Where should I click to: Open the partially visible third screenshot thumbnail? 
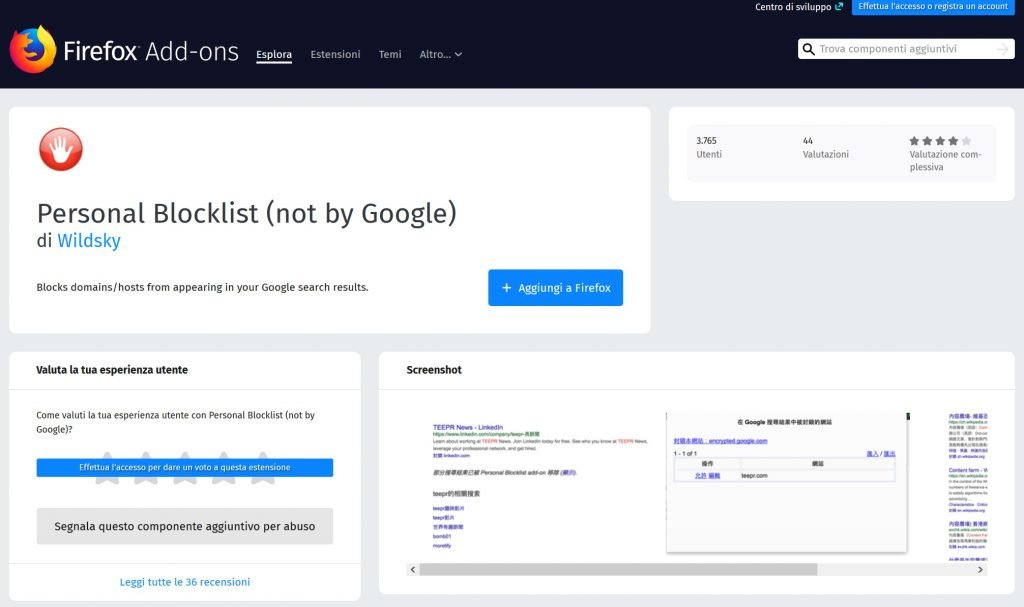click(x=967, y=486)
